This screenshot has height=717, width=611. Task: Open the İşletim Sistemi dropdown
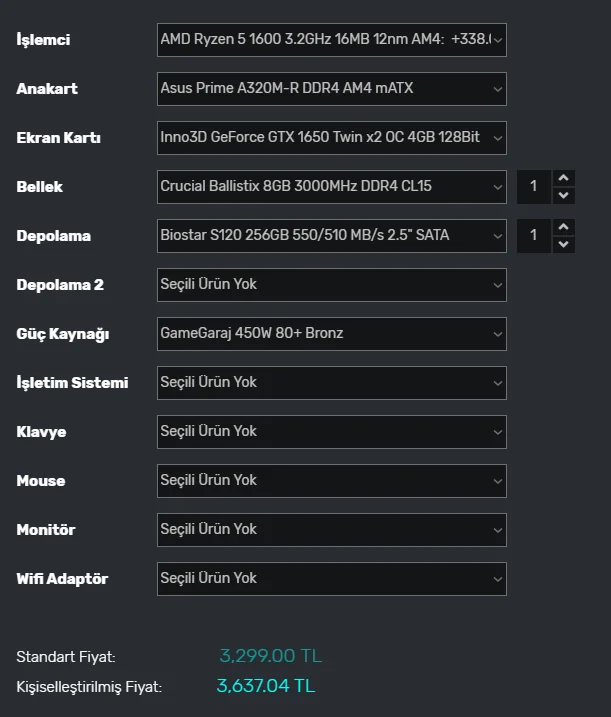click(331, 383)
